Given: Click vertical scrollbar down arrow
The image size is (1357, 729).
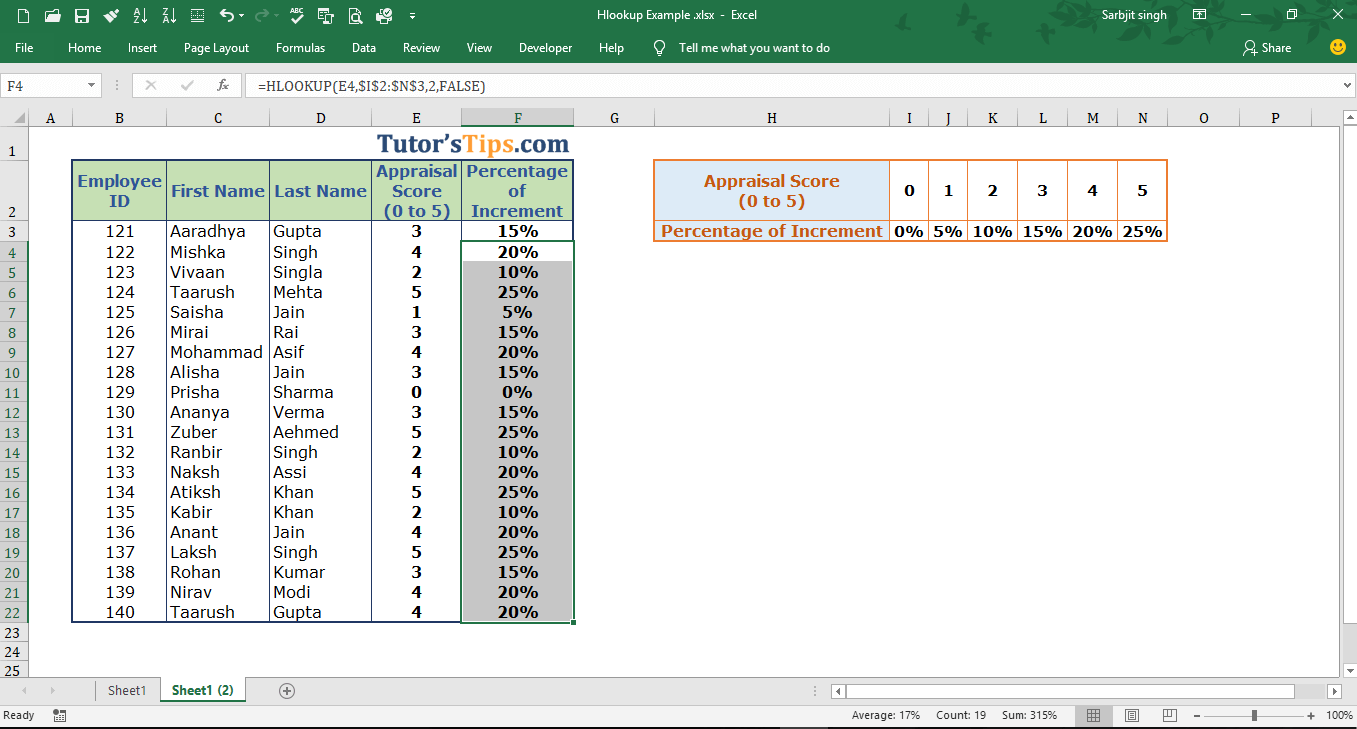Looking at the screenshot, I should [1349, 670].
